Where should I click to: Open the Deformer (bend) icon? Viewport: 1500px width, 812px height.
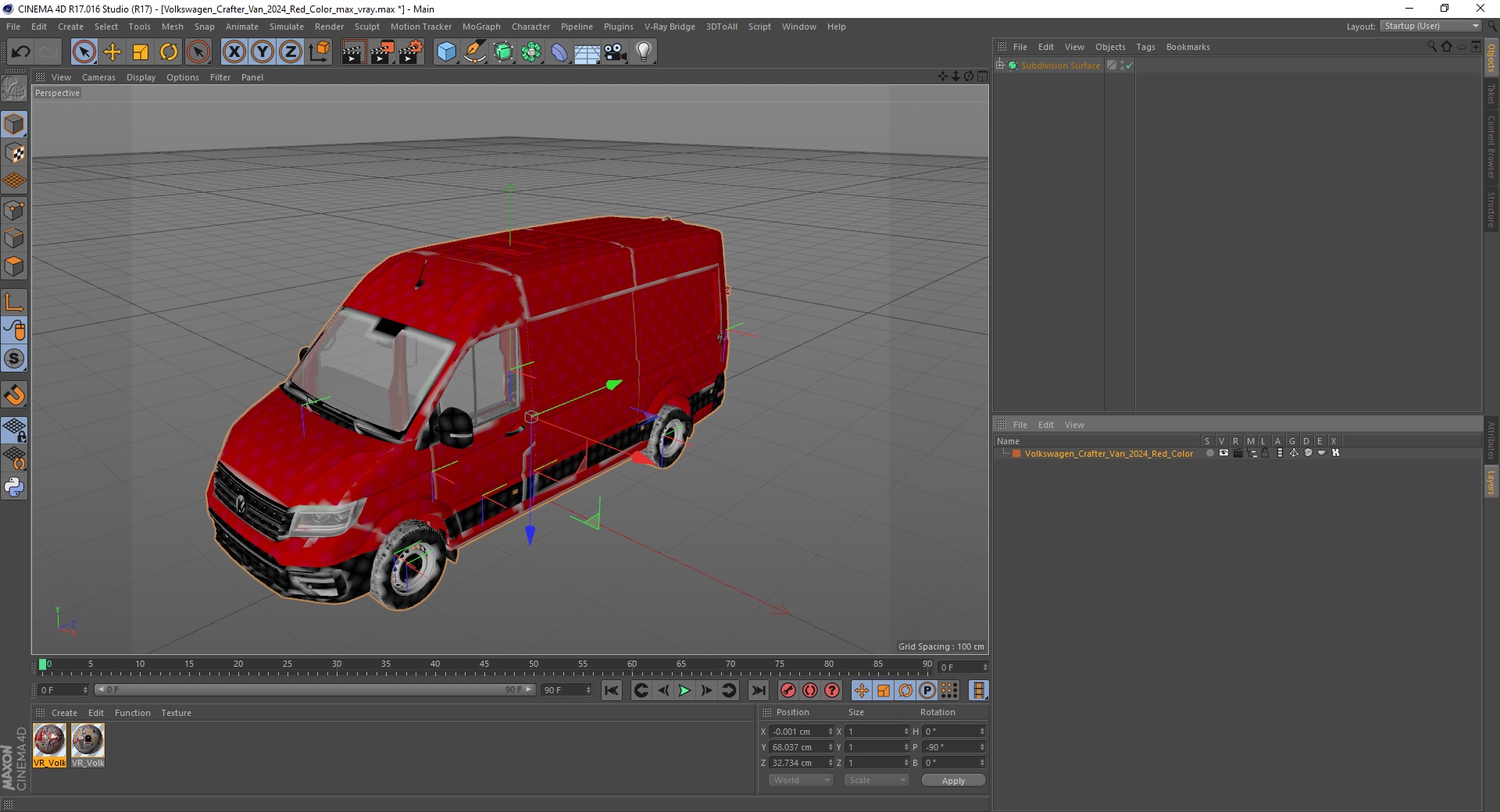coord(559,52)
